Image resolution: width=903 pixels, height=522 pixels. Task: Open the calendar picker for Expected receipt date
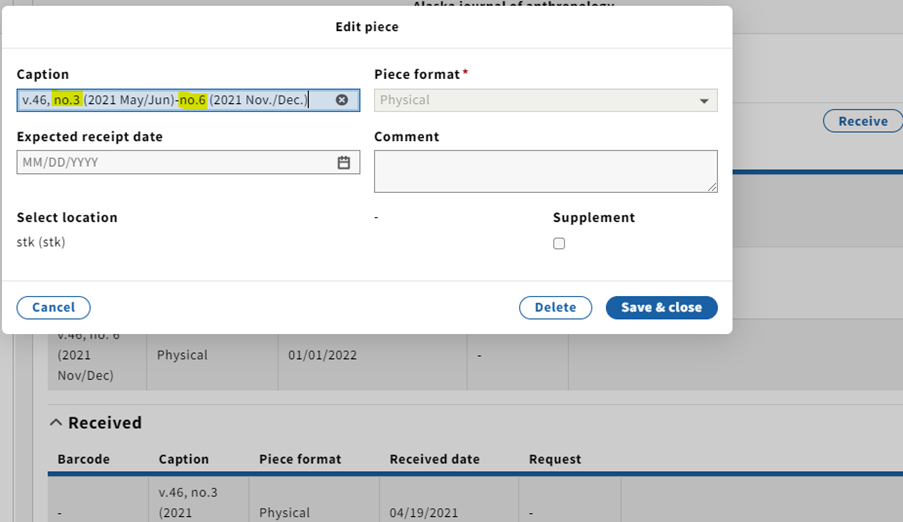(x=344, y=162)
